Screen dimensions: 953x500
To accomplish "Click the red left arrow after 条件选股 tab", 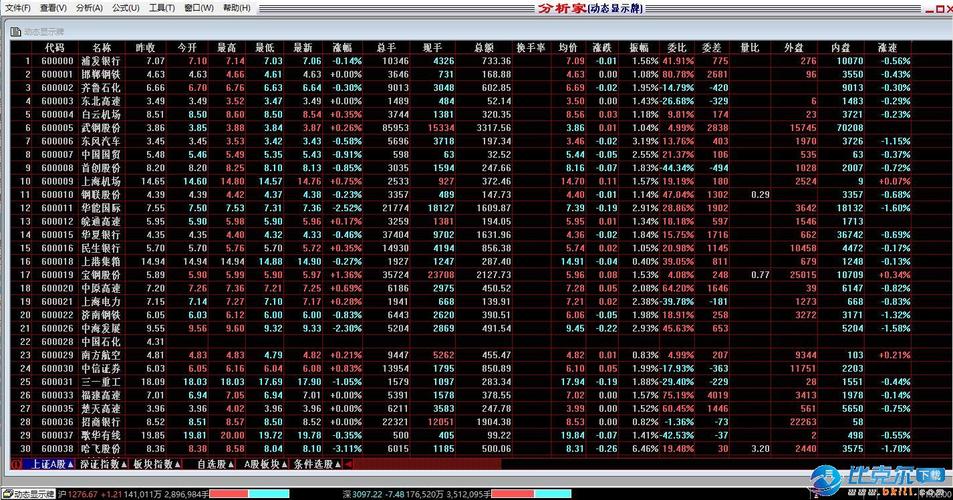I will (349, 464).
